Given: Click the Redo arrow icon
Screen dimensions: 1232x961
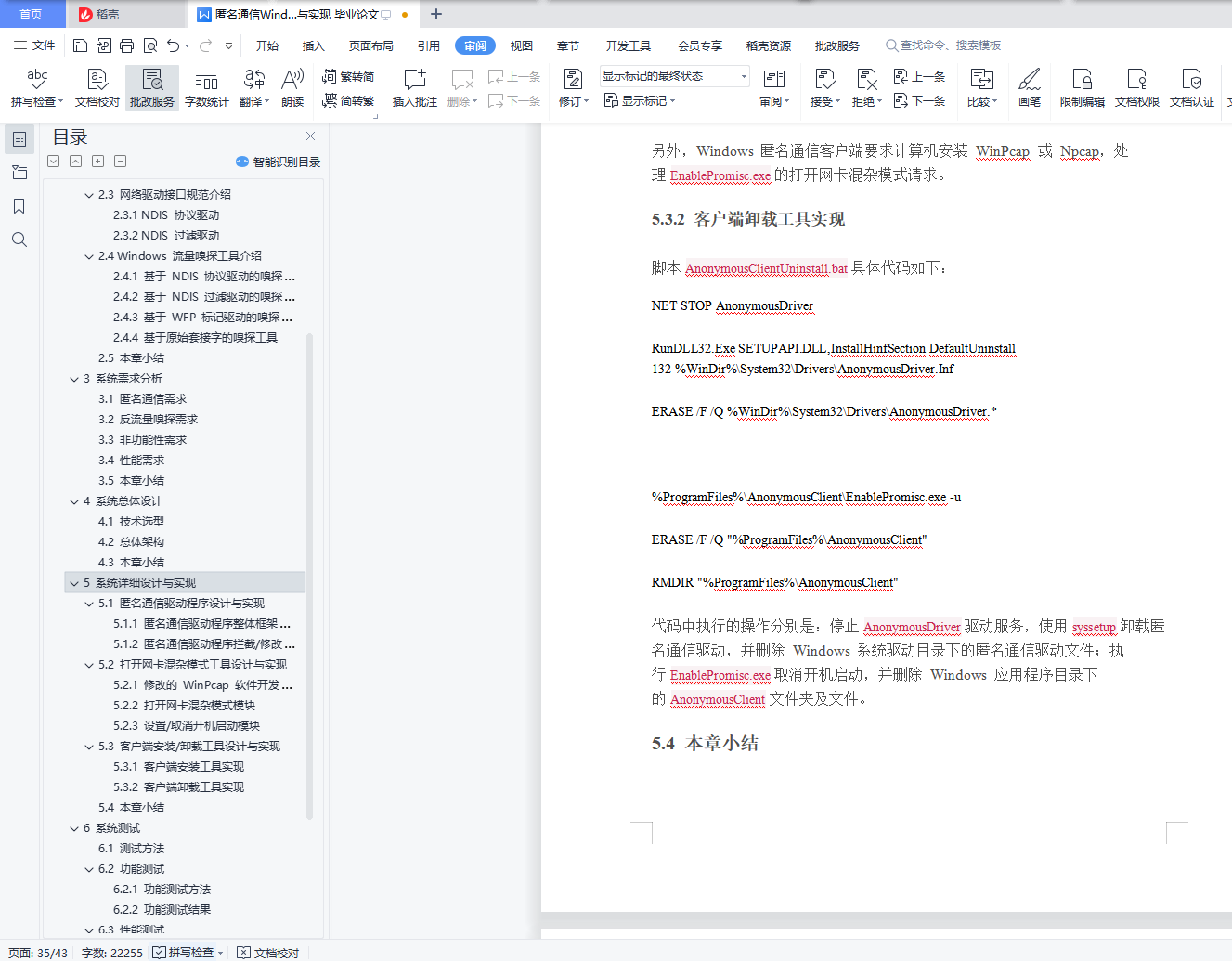Looking at the screenshot, I should [x=205, y=45].
